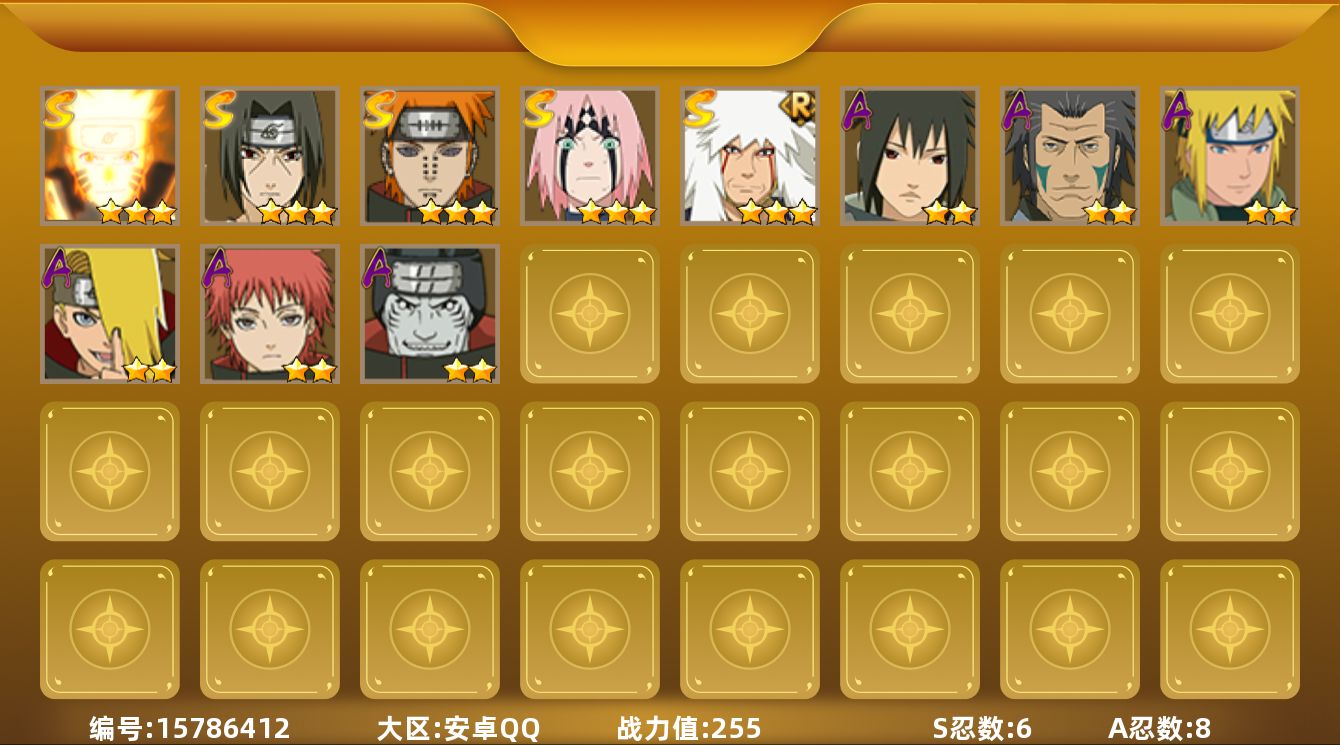Click the three stars on pink-haired ninja card
Viewport: 1340px width, 745px height.
point(616,212)
